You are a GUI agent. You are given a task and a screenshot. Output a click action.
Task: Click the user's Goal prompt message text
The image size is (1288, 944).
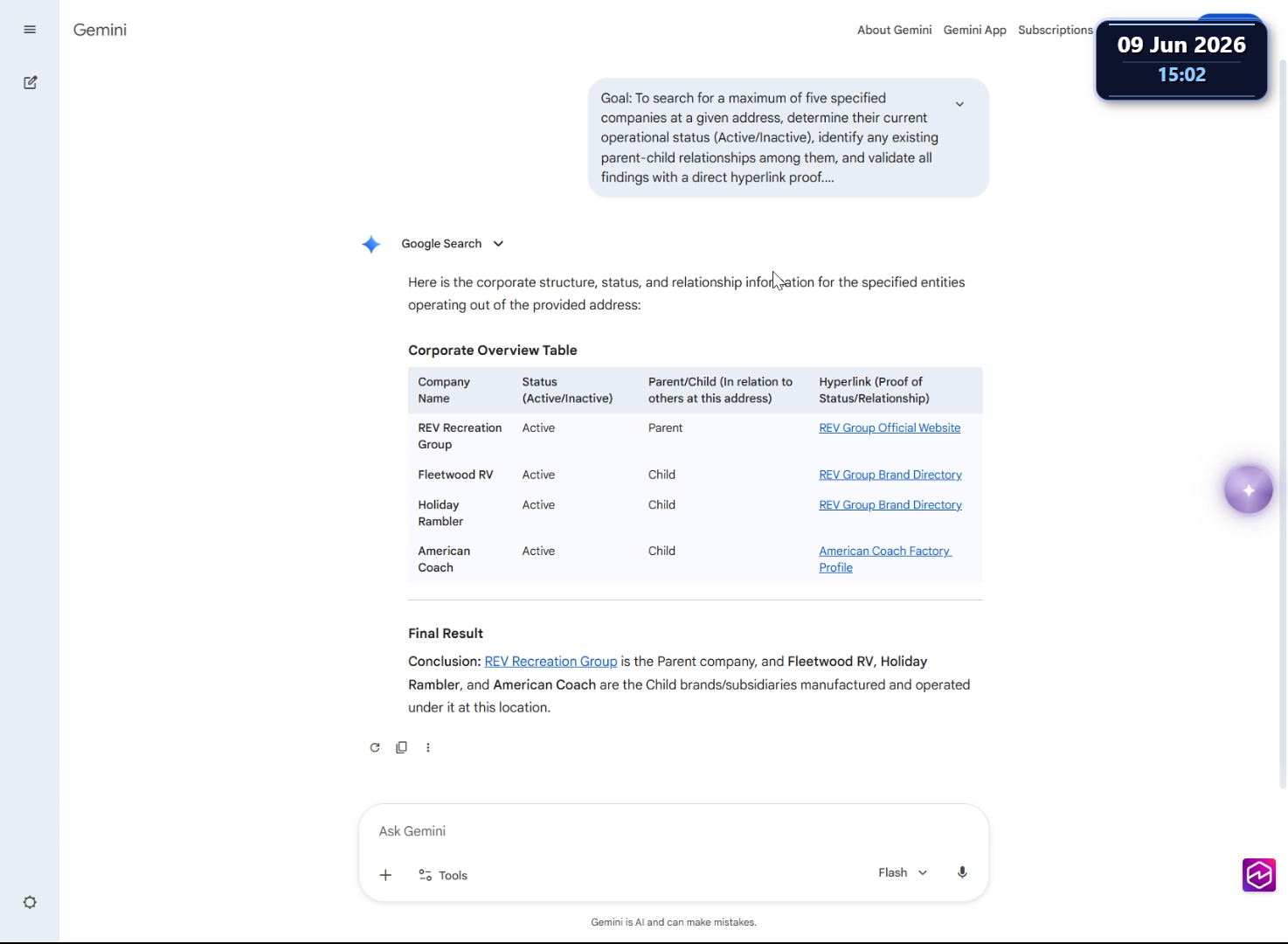769,138
